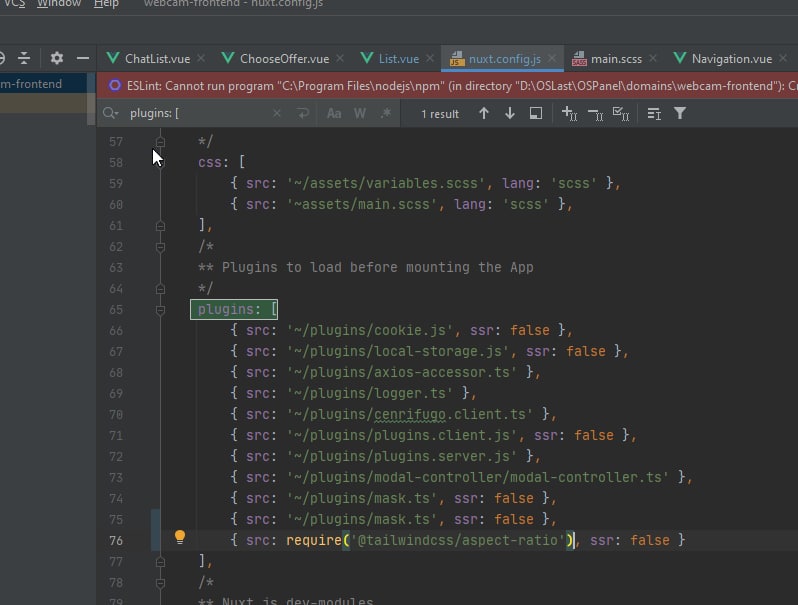
Task: Toggle fold marker at line 64
Action: pos(160,289)
